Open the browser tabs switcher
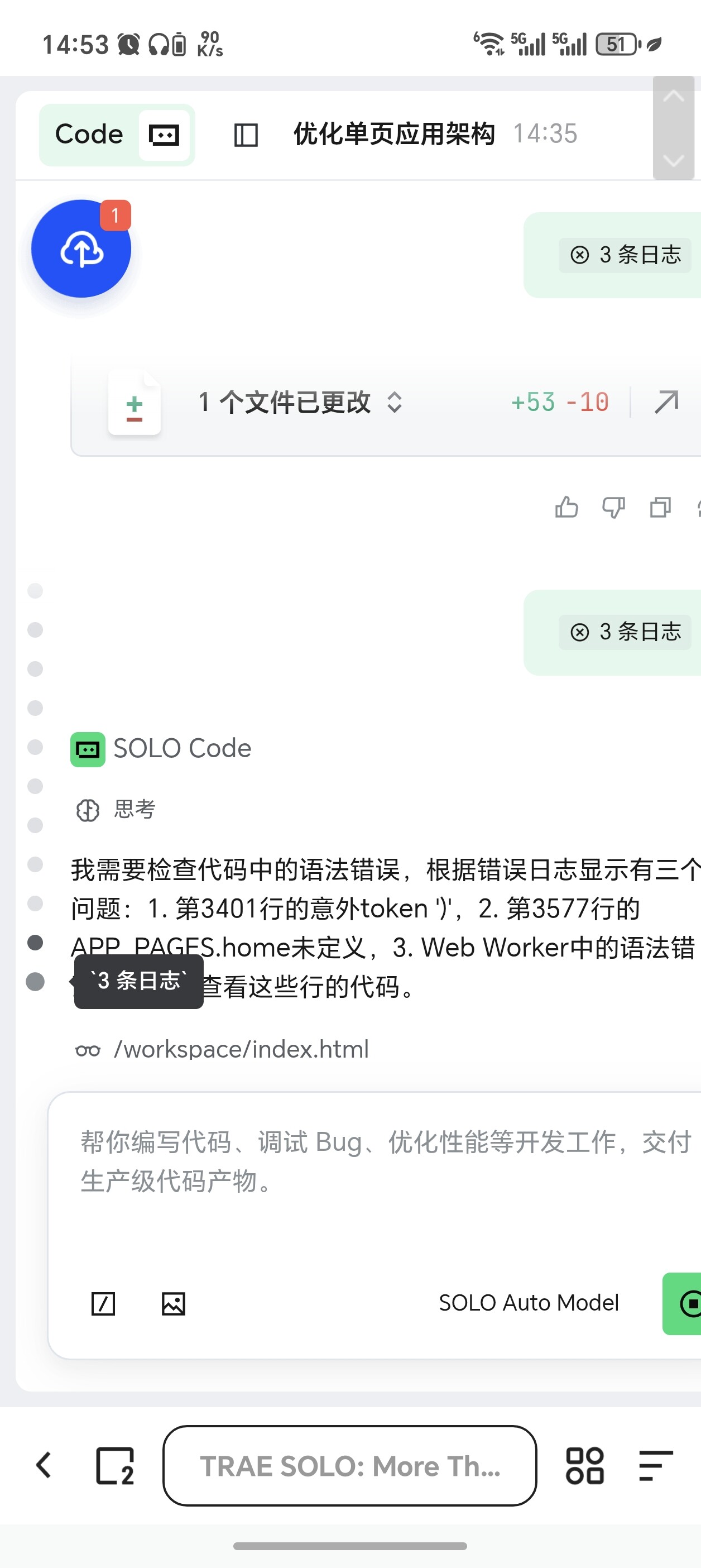 coord(114,1466)
